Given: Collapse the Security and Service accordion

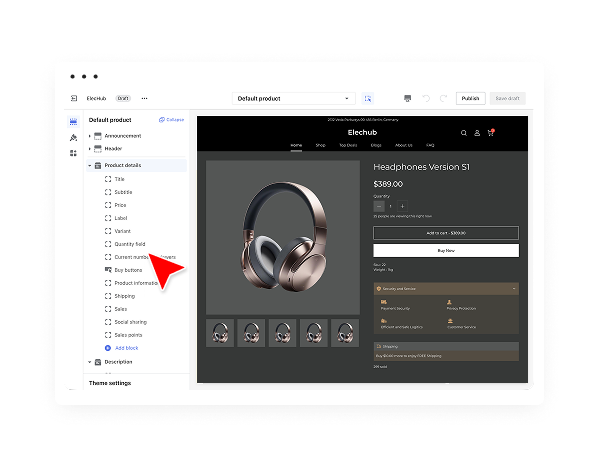Looking at the screenshot, I should pyautogui.click(x=514, y=288).
